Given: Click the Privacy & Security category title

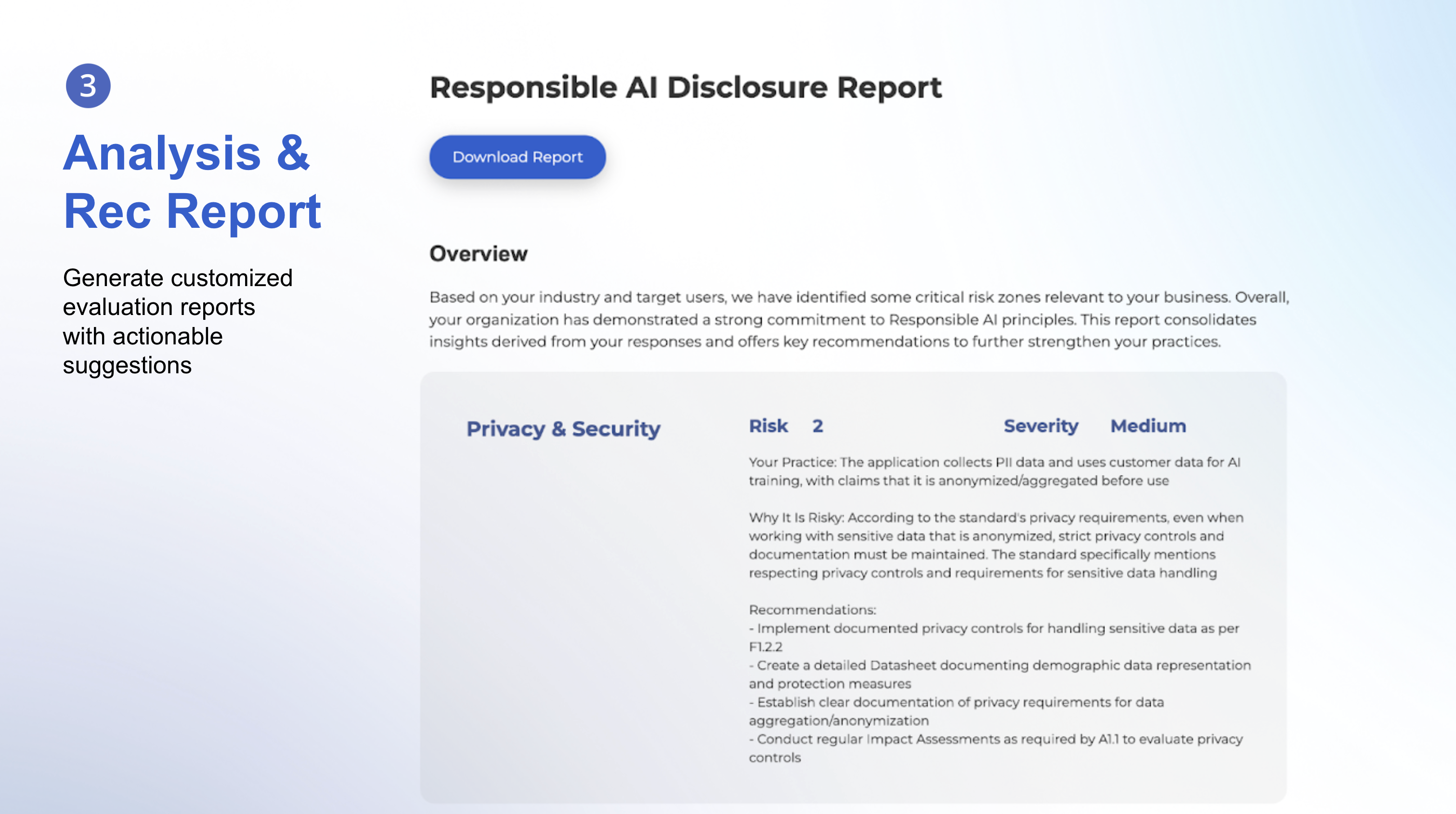Looking at the screenshot, I should 563,429.
